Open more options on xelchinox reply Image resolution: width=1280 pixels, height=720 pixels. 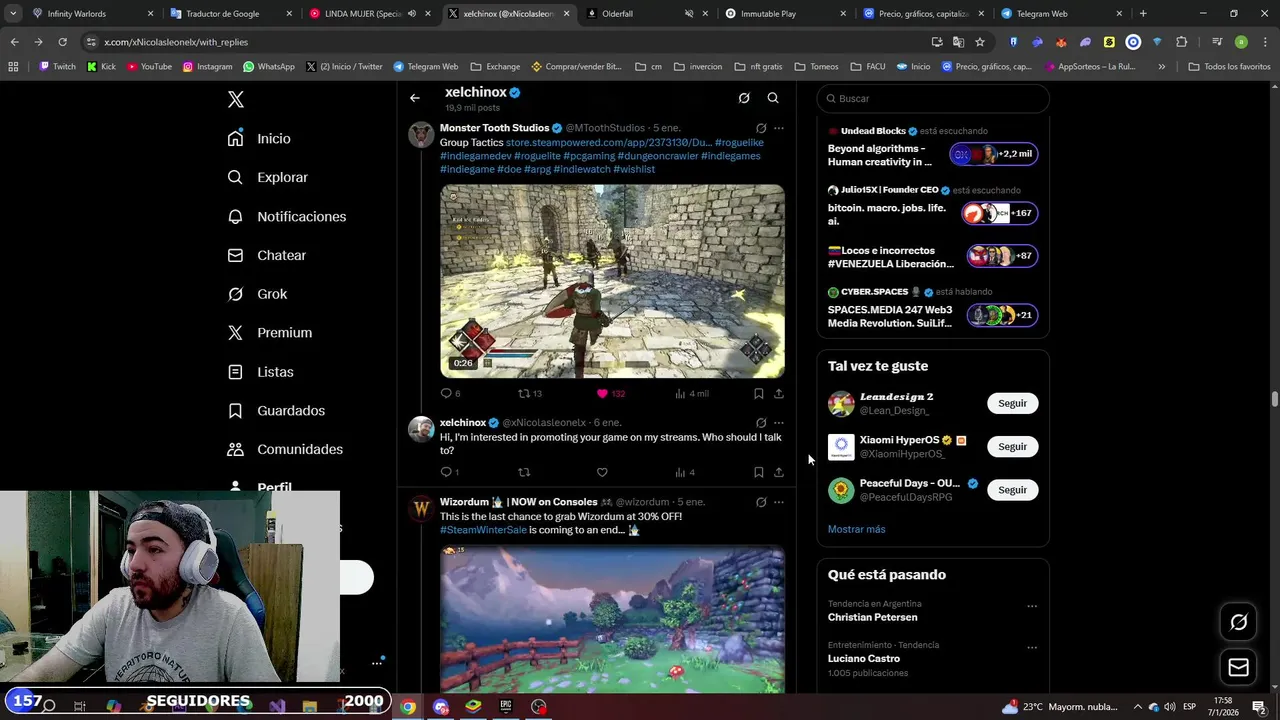coord(778,423)
